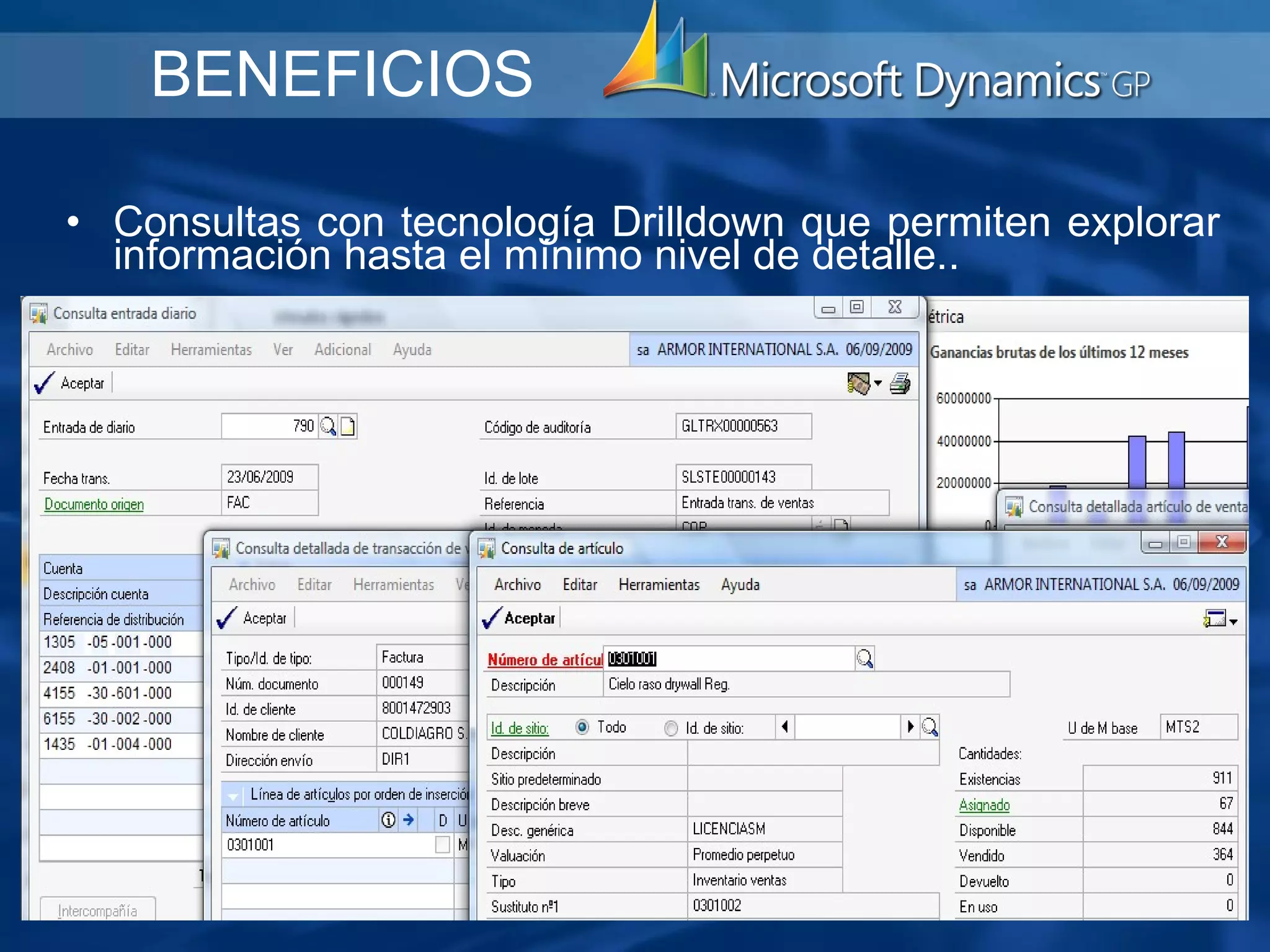Click Código de auditoría value GLTRX00000563
1270x952 pixels.
point(744,426)
